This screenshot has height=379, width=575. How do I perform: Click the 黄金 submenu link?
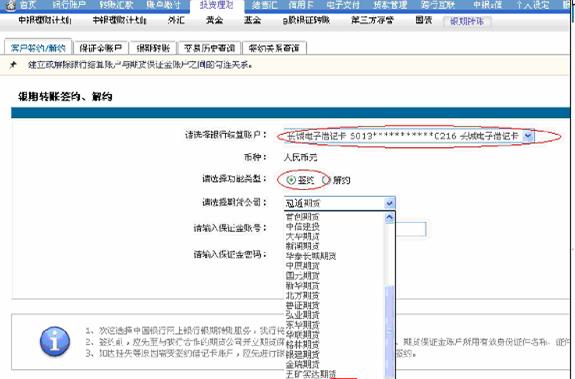click(215, 20)
